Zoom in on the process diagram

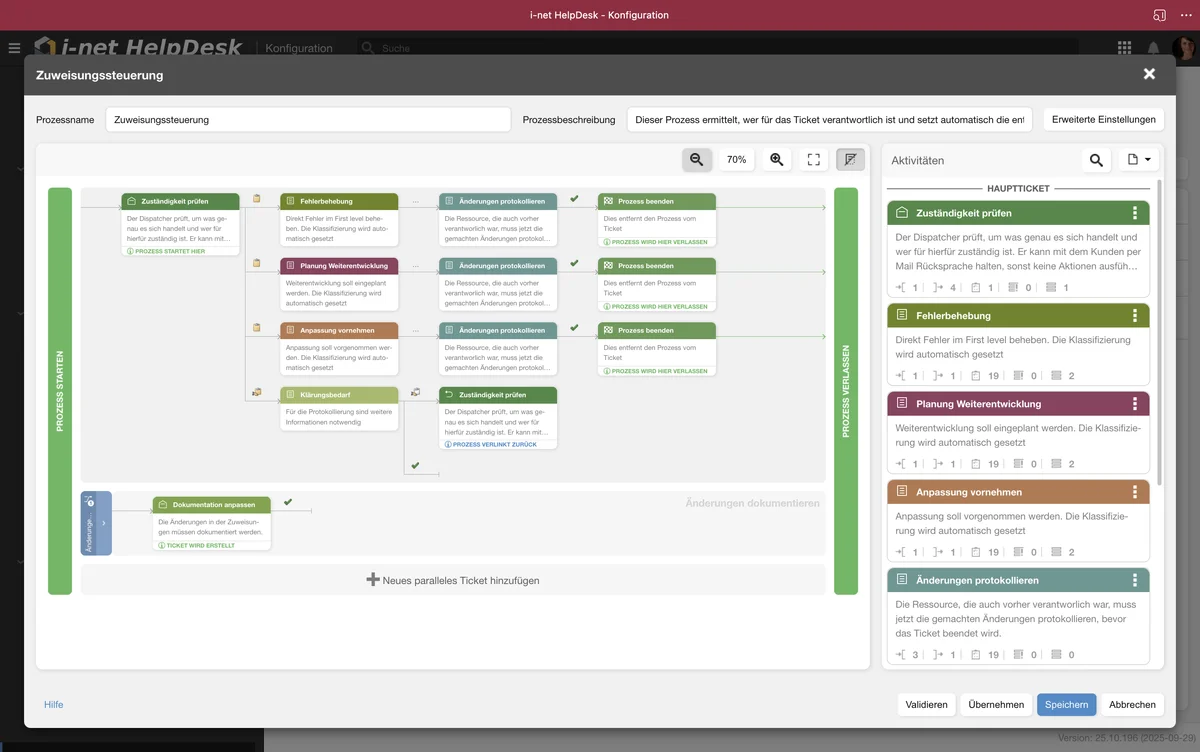776,160
